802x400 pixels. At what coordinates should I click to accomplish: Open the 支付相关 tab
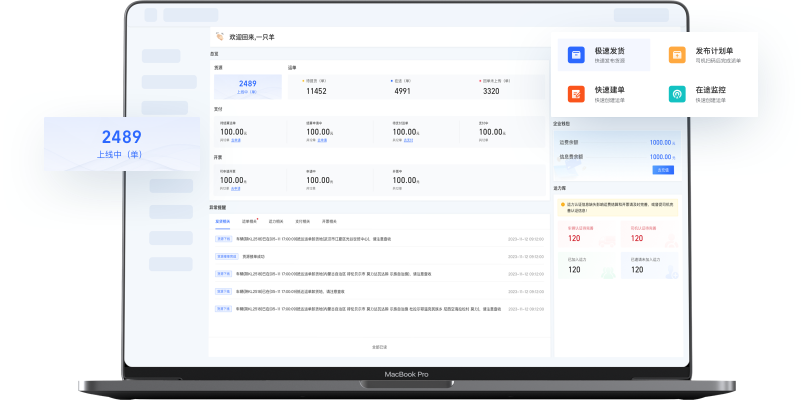pos(302,221)
